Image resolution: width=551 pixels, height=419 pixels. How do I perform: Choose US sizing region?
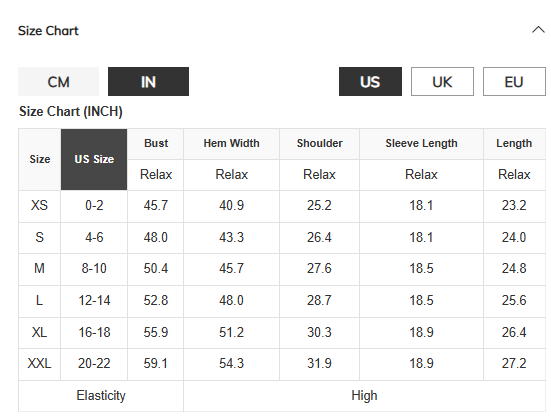coord(370,82)
